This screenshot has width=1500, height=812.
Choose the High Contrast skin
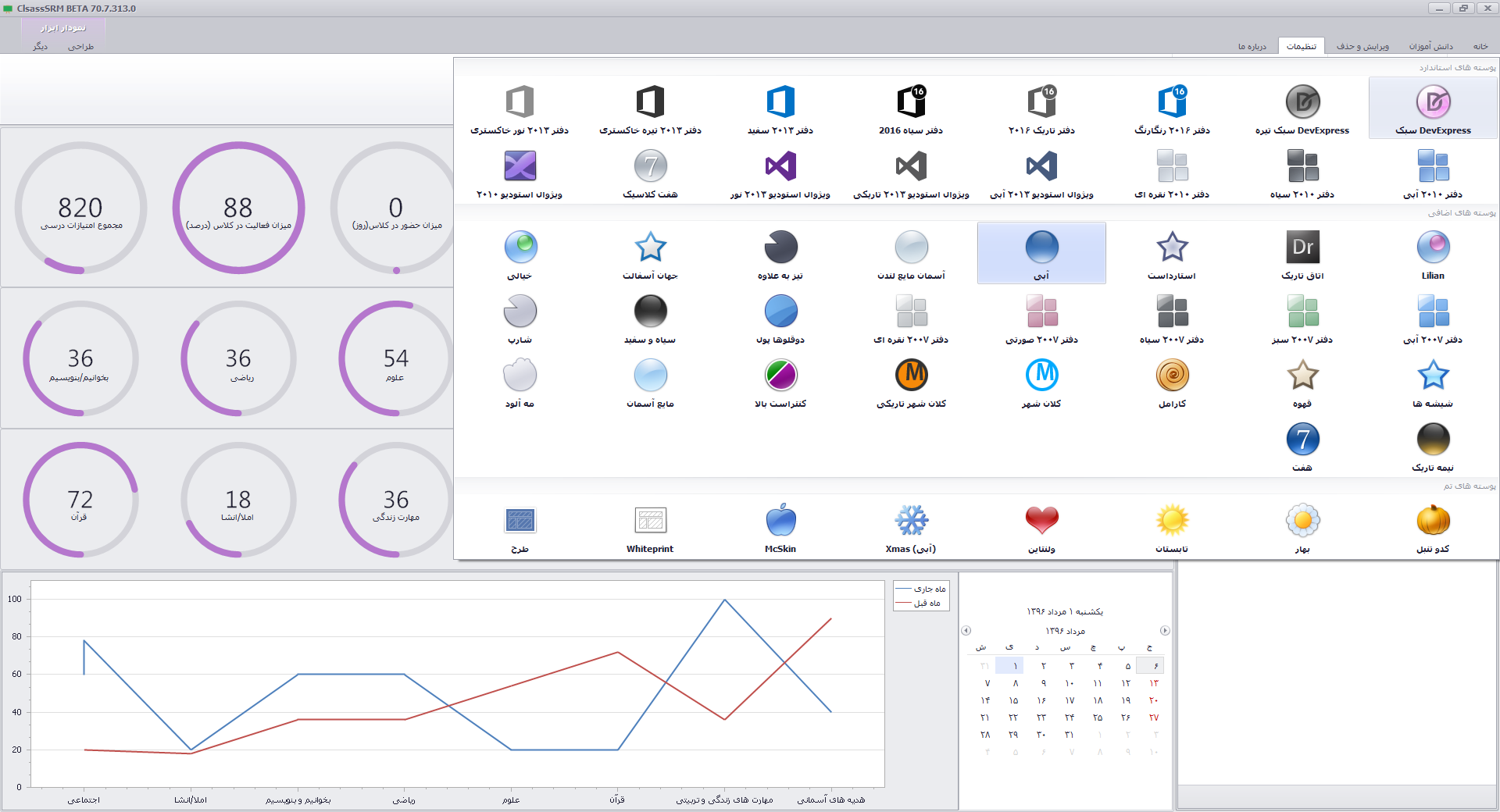coord(780,382)
